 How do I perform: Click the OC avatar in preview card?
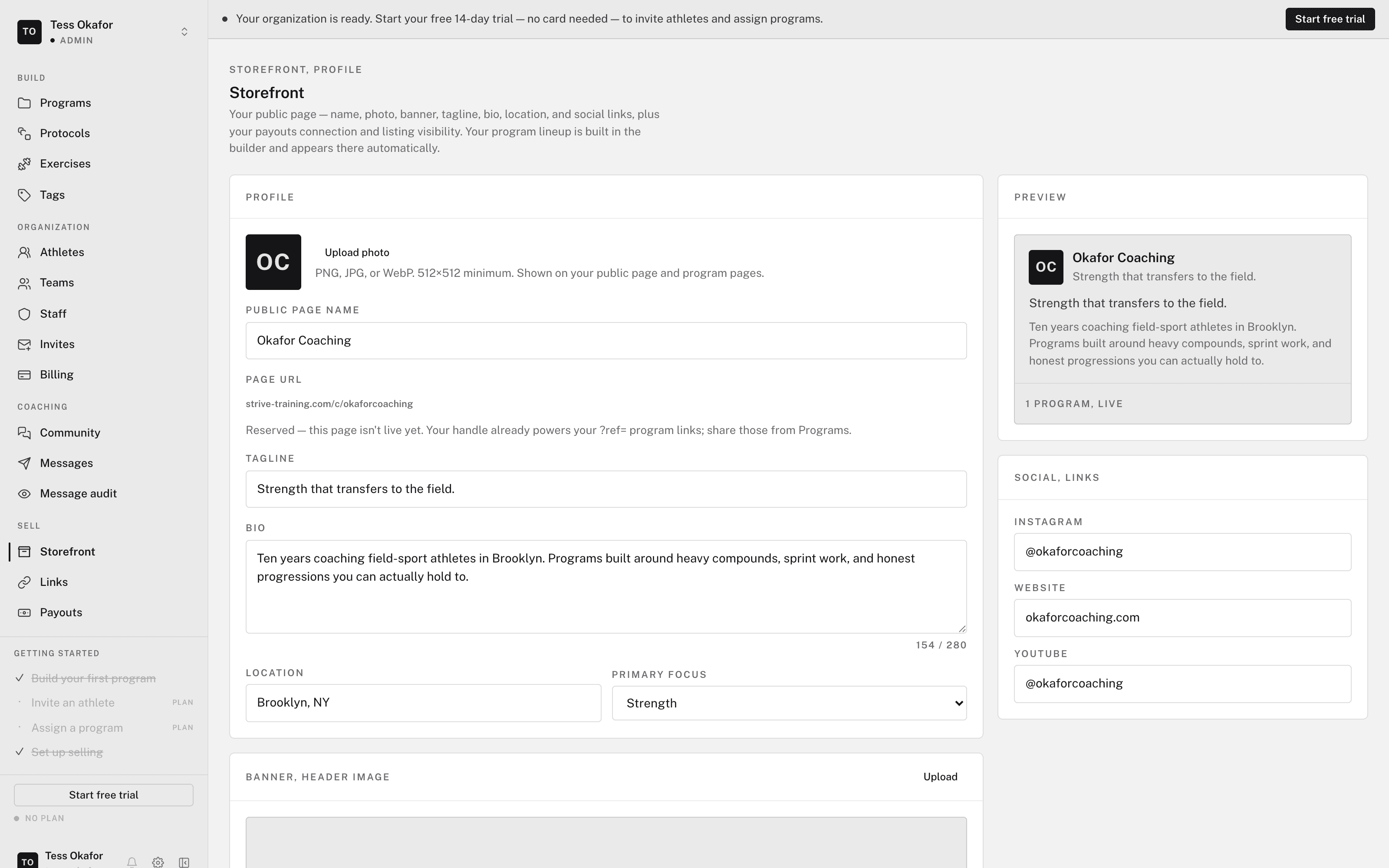tap(1046, 267)
